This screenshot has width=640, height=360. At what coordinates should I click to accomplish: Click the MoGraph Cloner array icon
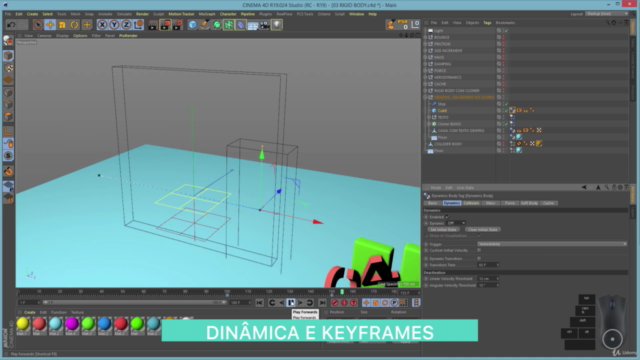pos(229,25)
